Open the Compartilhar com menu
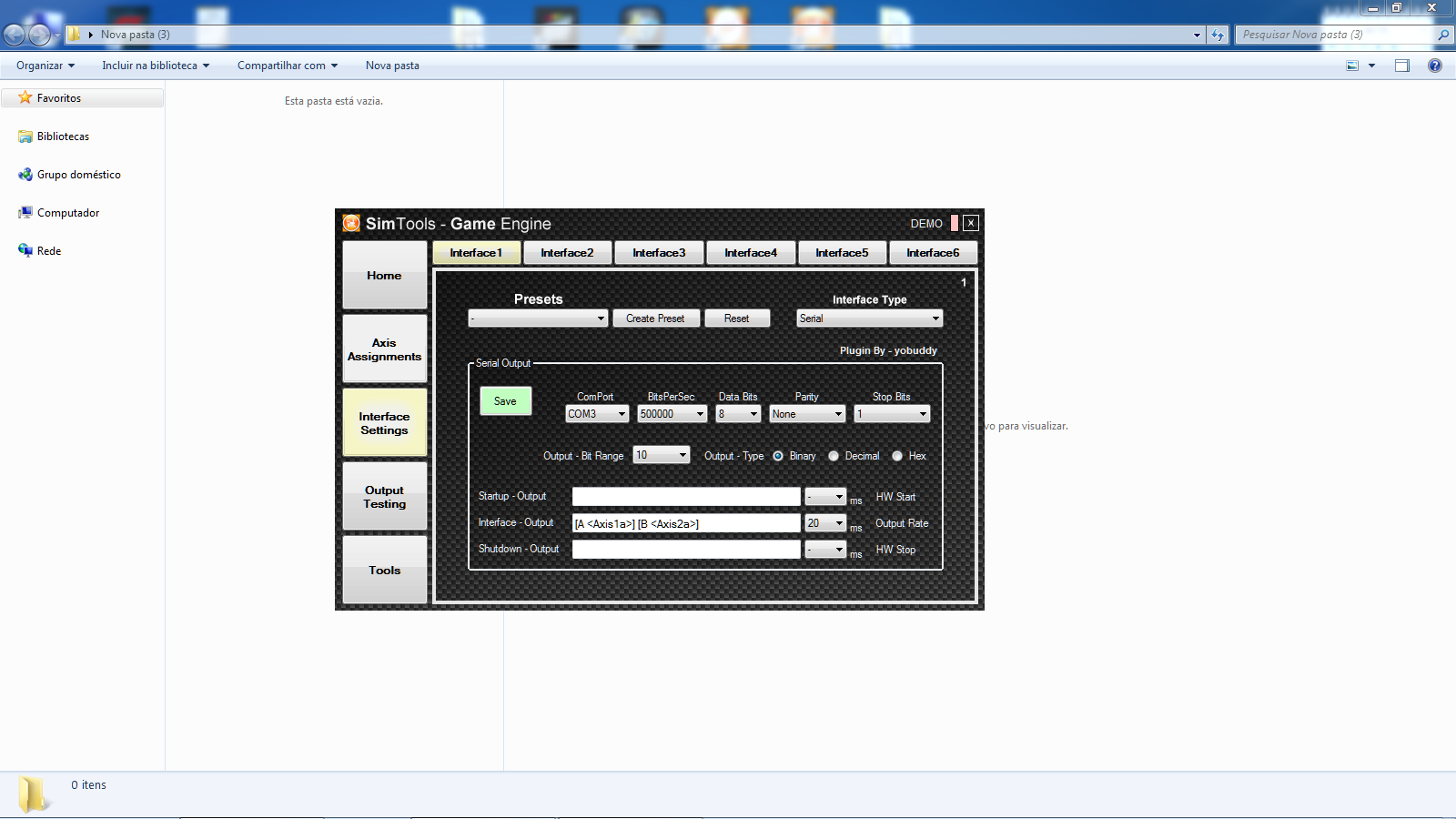This screenshot has height=819, width=1456. tap(288, 66)
